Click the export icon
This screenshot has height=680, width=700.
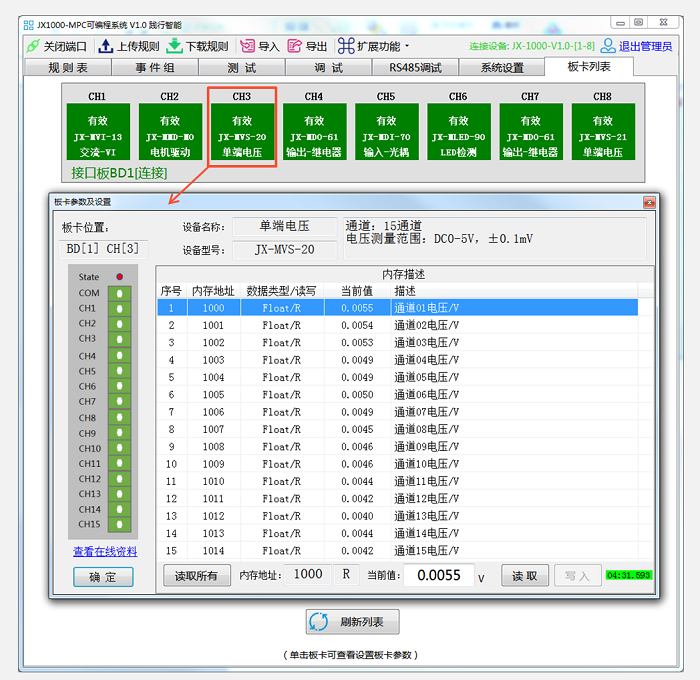click(x=295, y=46)
